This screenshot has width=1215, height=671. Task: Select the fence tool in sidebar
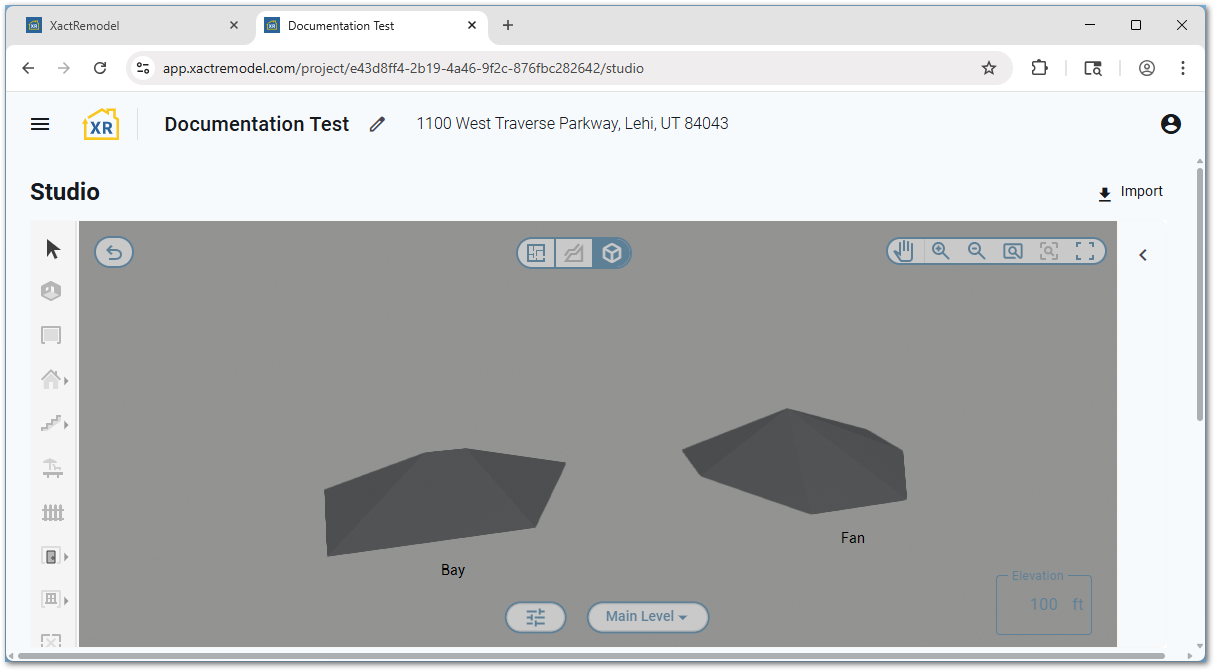(x=52, y=512)
